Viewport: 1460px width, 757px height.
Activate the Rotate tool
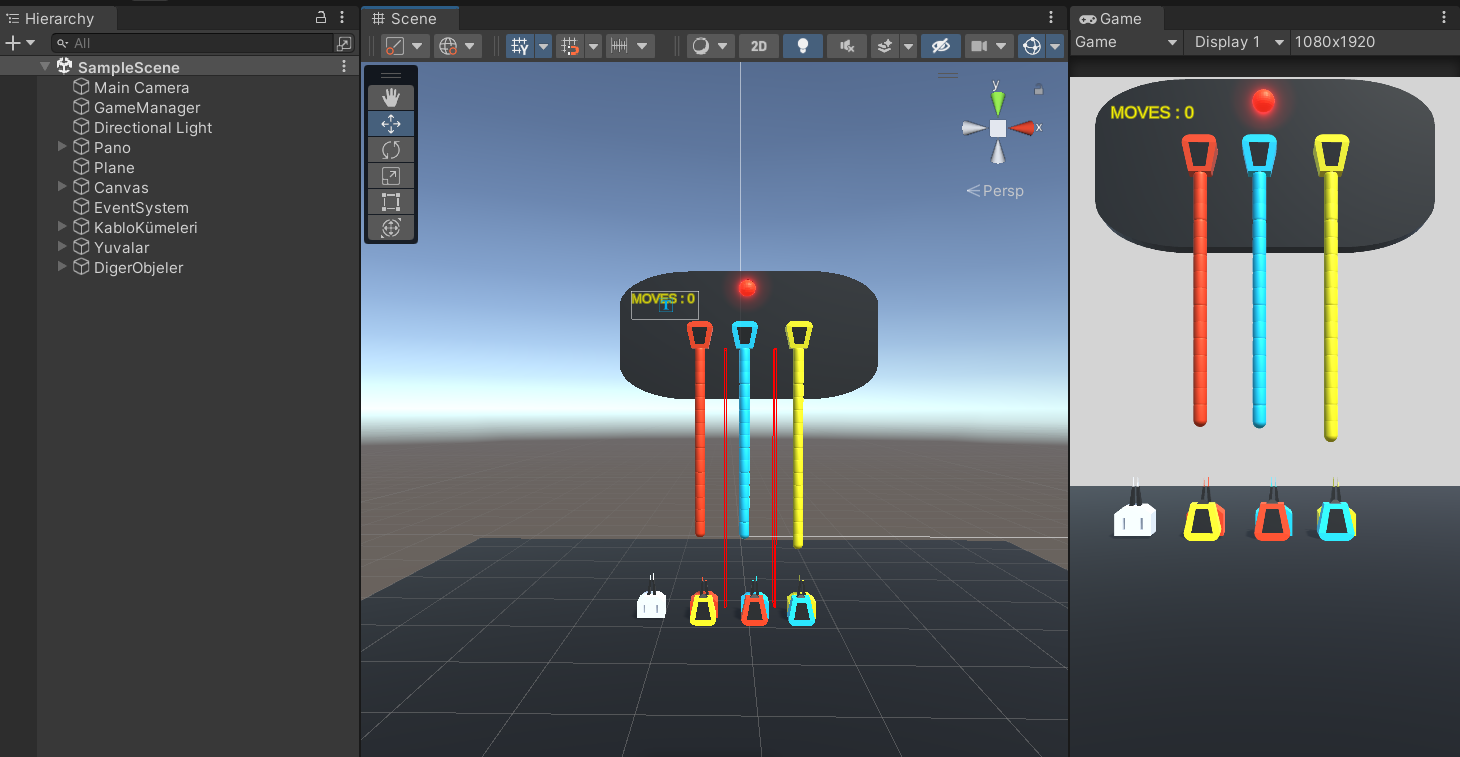point(391,149)
